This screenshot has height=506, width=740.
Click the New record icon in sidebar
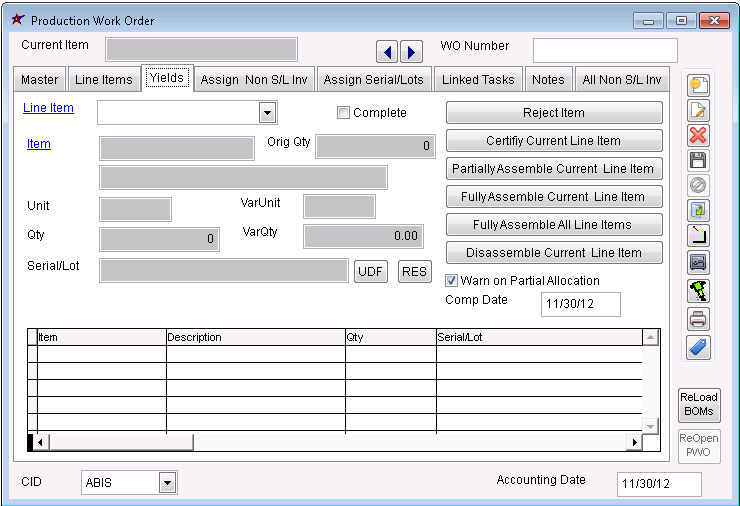pyautogui.click(x=699, y=86)
